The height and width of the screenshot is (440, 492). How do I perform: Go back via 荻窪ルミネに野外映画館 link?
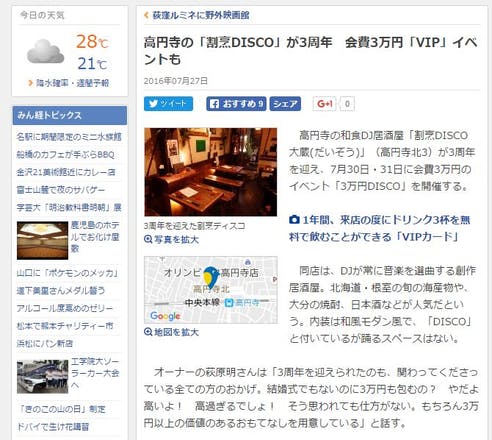[201, 15]
